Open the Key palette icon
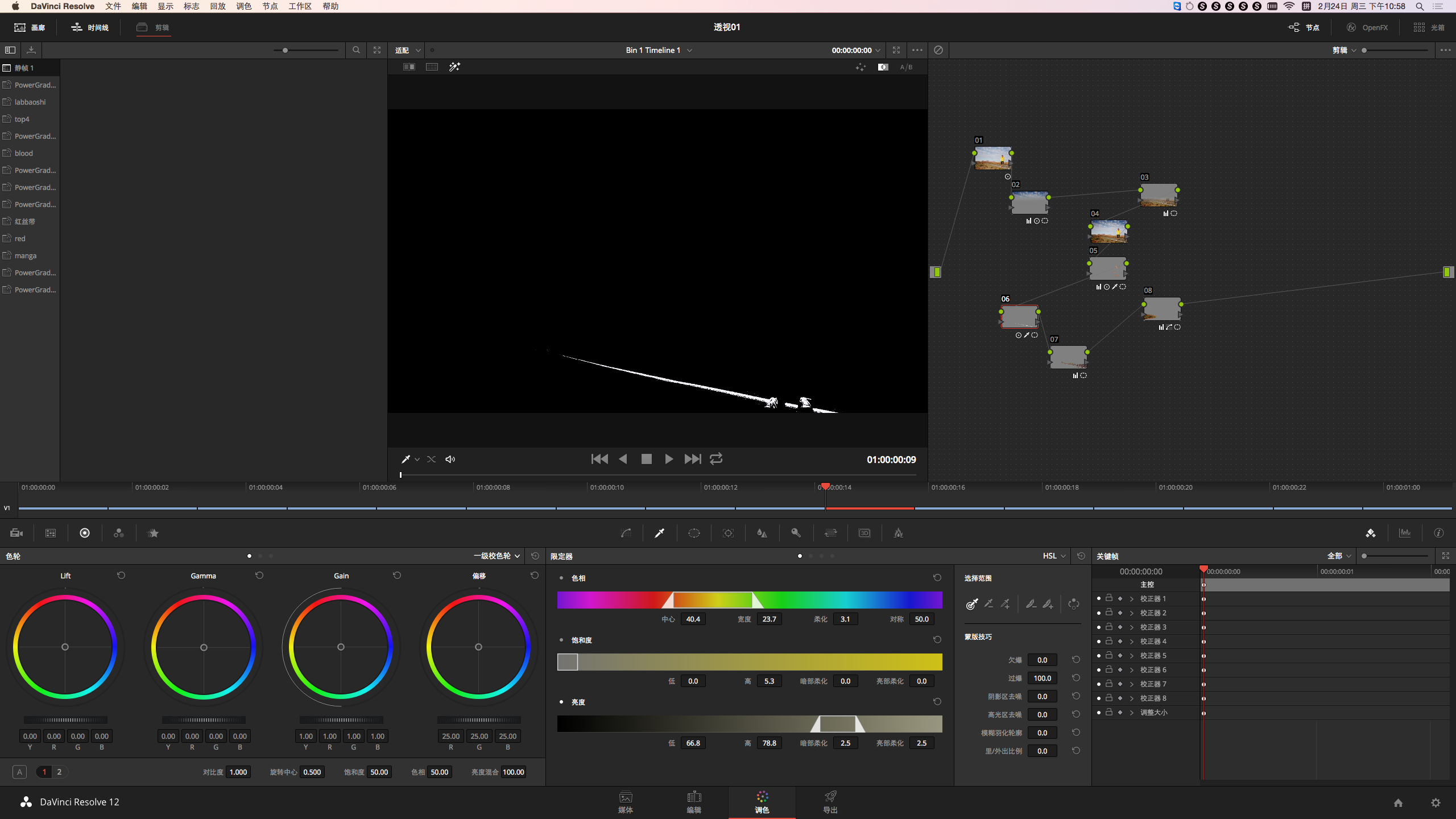 (796, 533)
